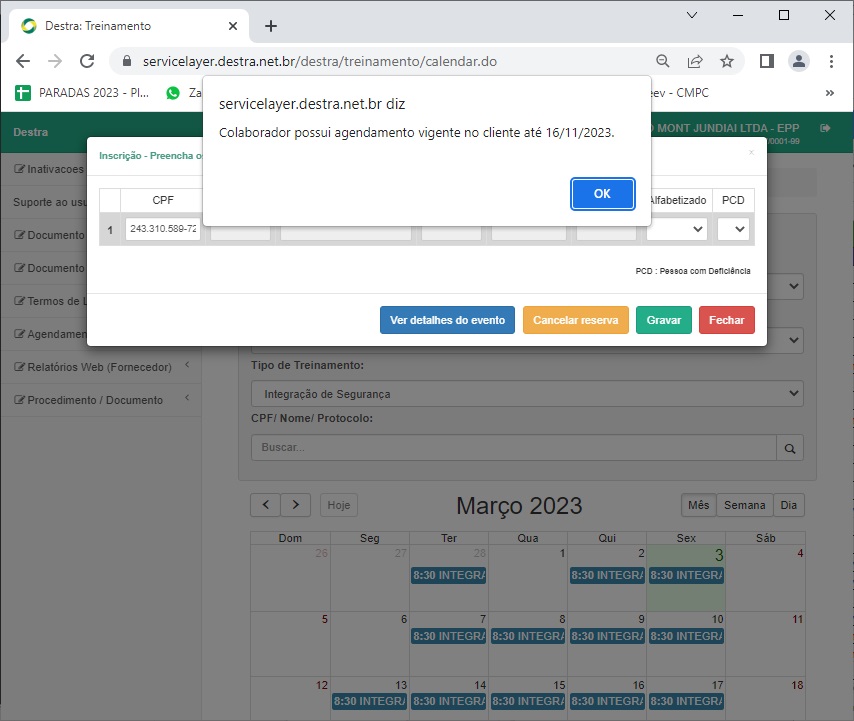Open the Alfabetizado dropdown in row 1
The width and height of the screenshot is (854, 721).
(677, 229)
